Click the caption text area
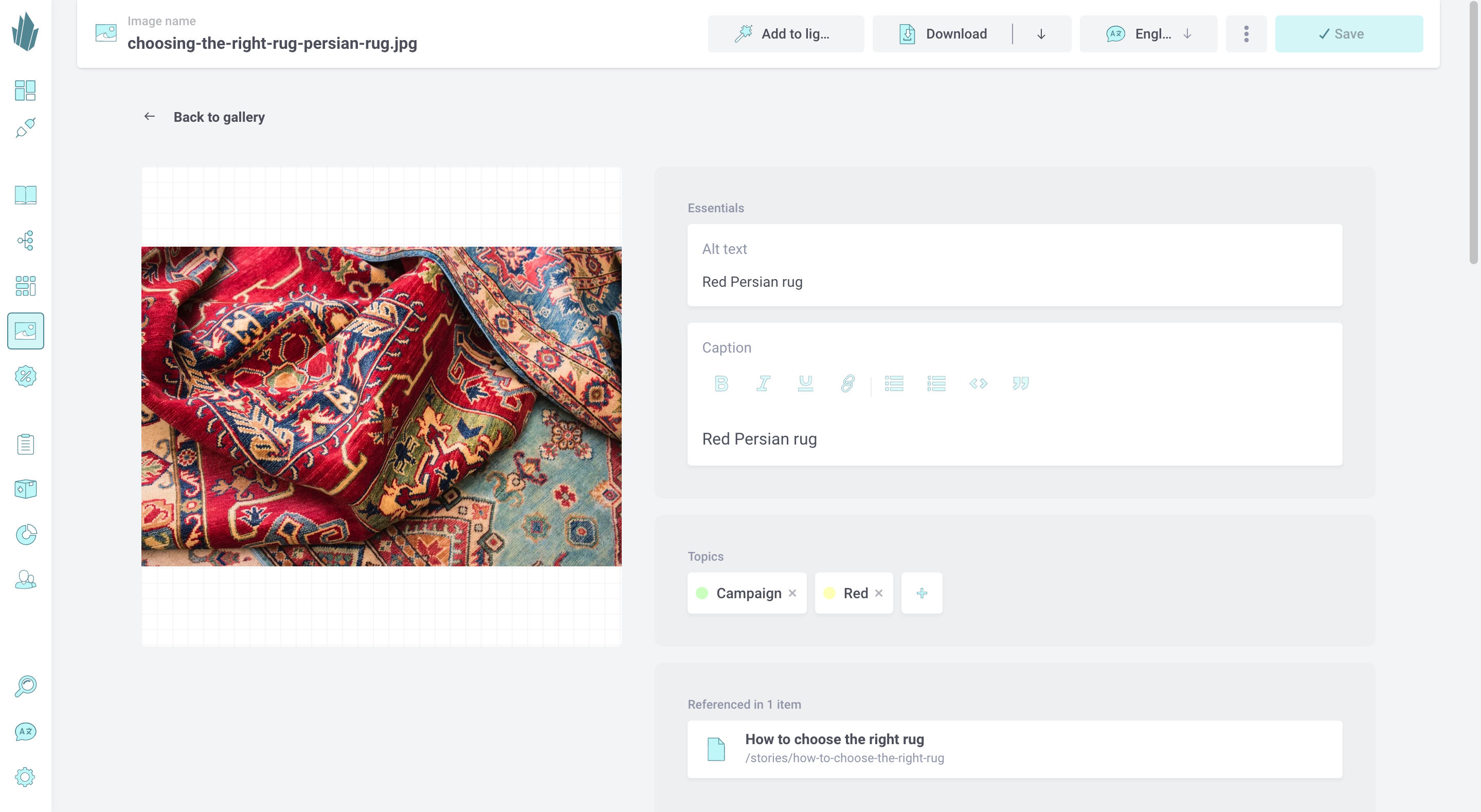 pyautogui.click(x=1015, y=439)
